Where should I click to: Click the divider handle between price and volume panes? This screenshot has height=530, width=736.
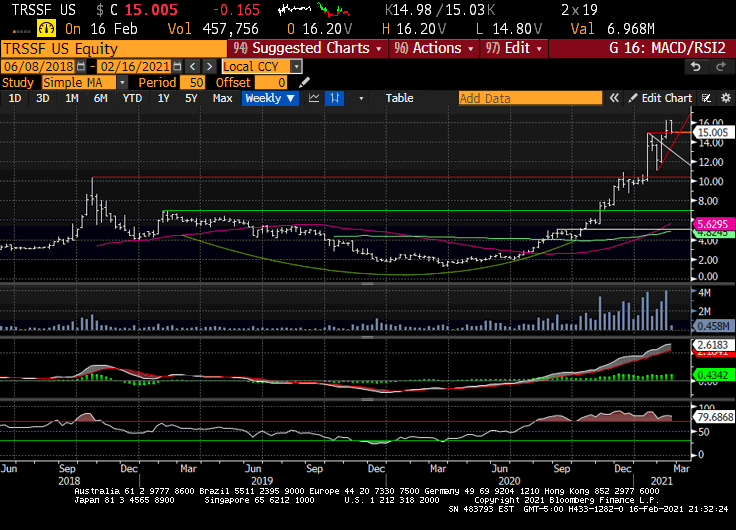[x=368, y=284]
